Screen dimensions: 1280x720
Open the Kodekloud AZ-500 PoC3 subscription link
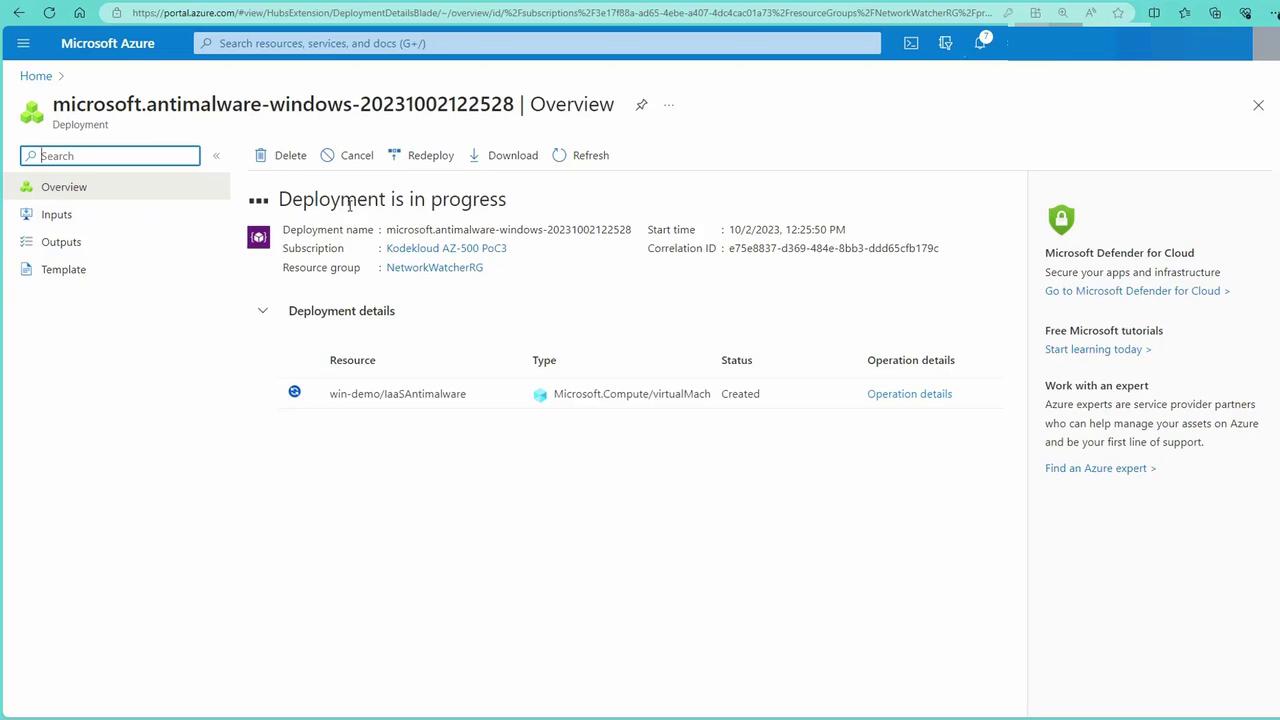(x=446, y=248)
